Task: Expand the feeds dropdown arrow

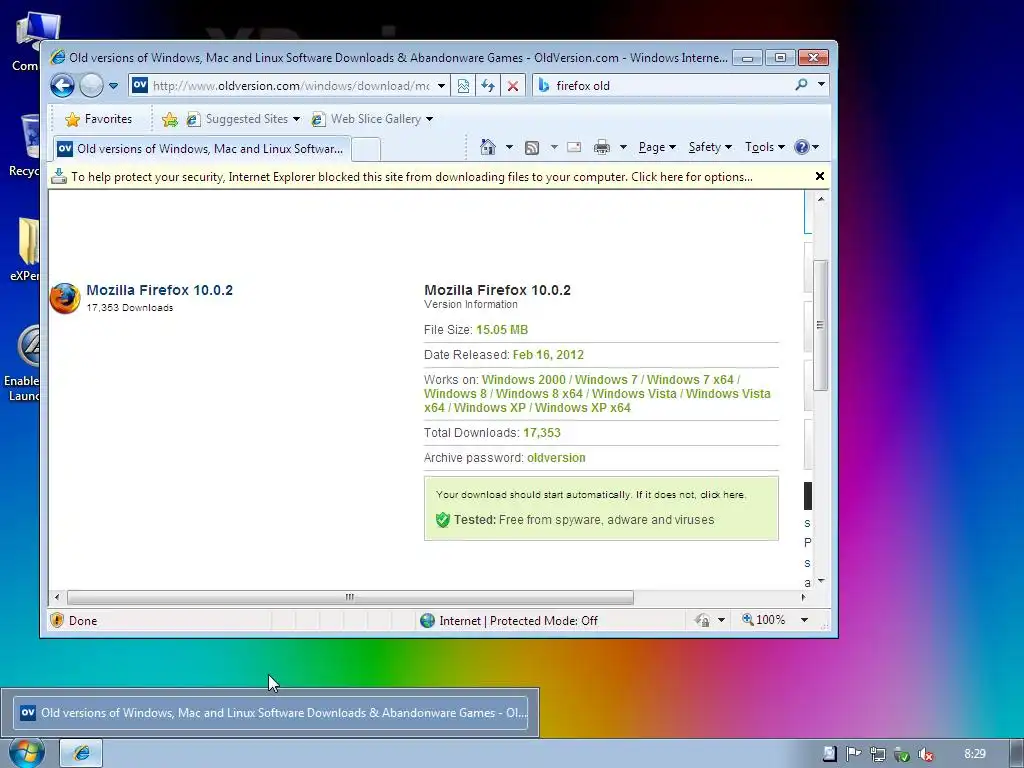Action: coord(554,147)
